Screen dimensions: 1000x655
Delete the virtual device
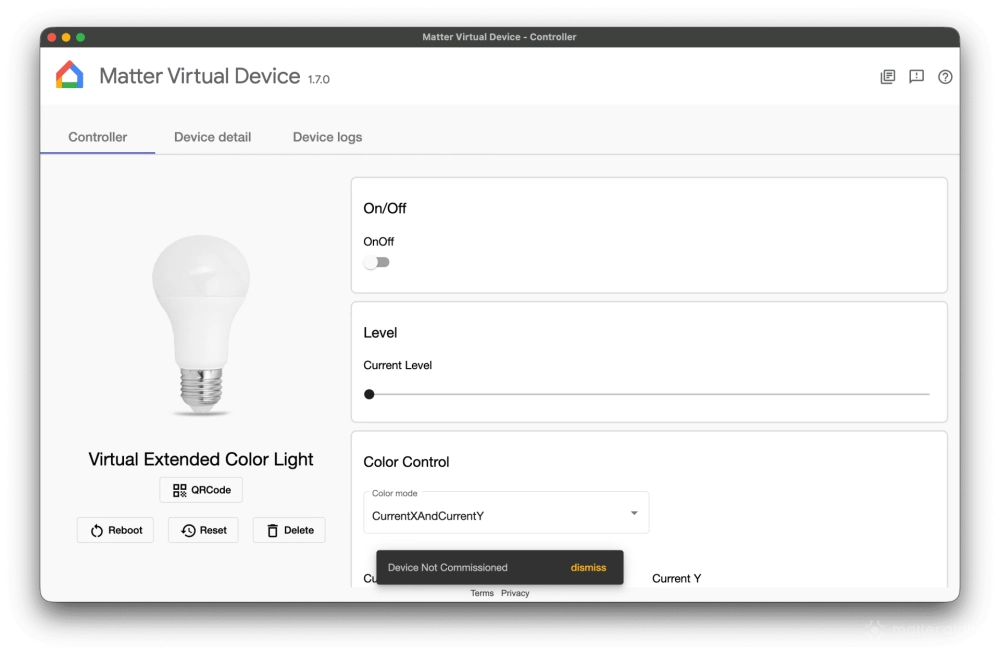pyautogui.click(x=290, y=530)
